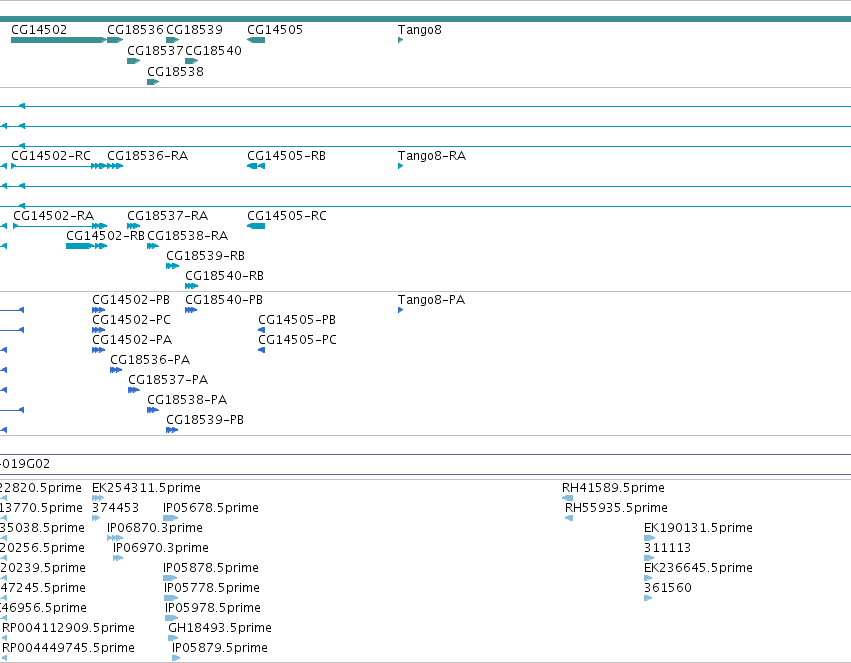Select the CG14502 gene label
This screenshot has width=851, height=663.
point(39,30)
